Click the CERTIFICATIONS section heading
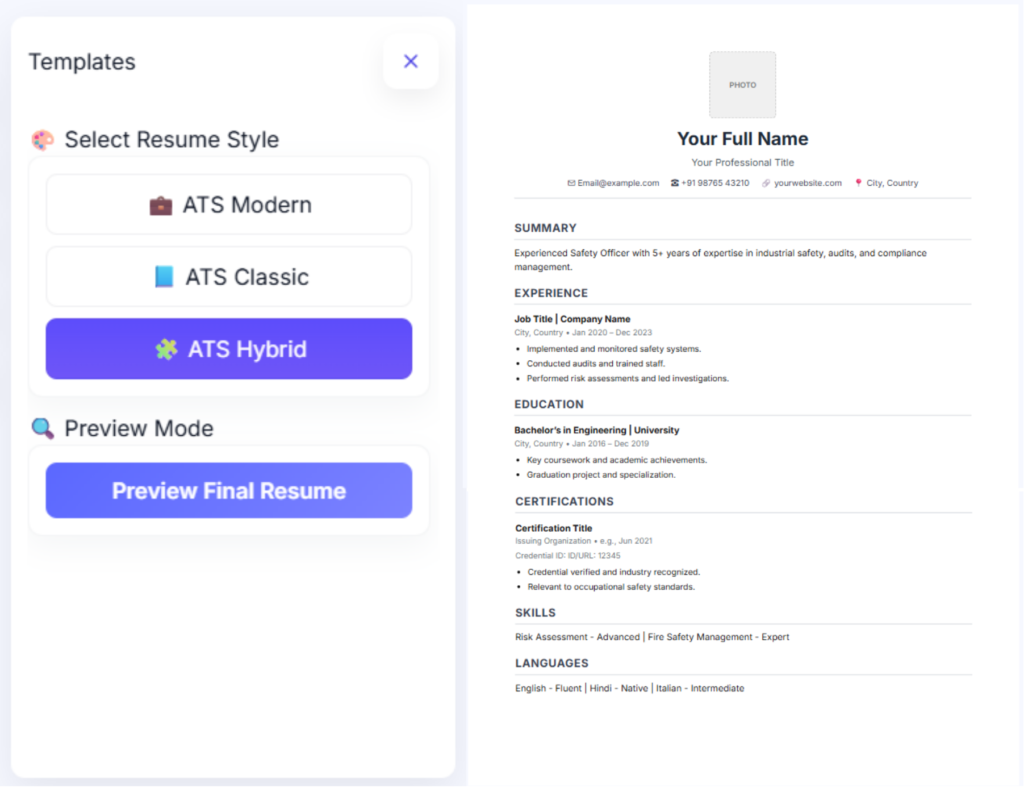The height and width of the screenshot is (788, 1024). point(564,501)
